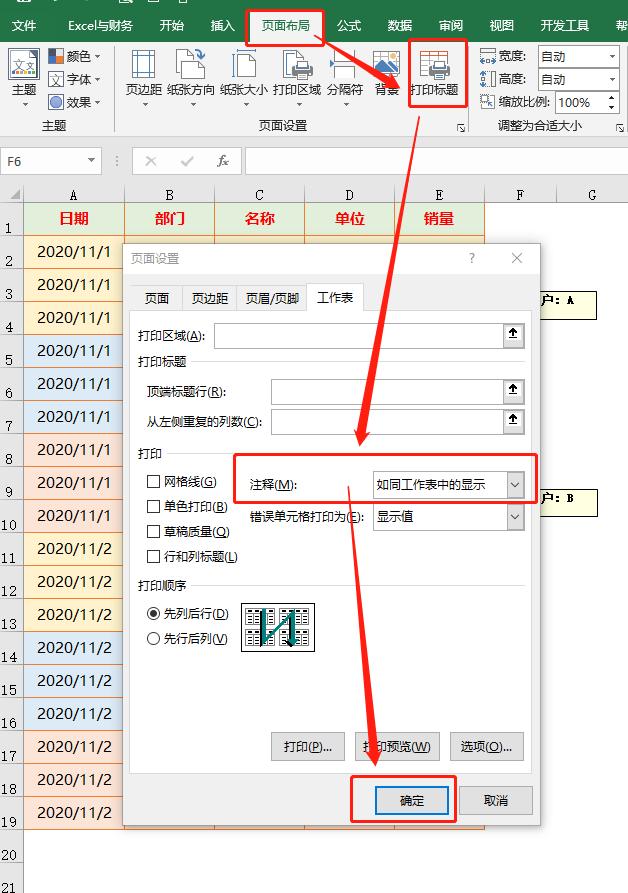Enable the 草稿质量 checkbox
Viewport: 628px width, 893px height.
tap(153, 531)
